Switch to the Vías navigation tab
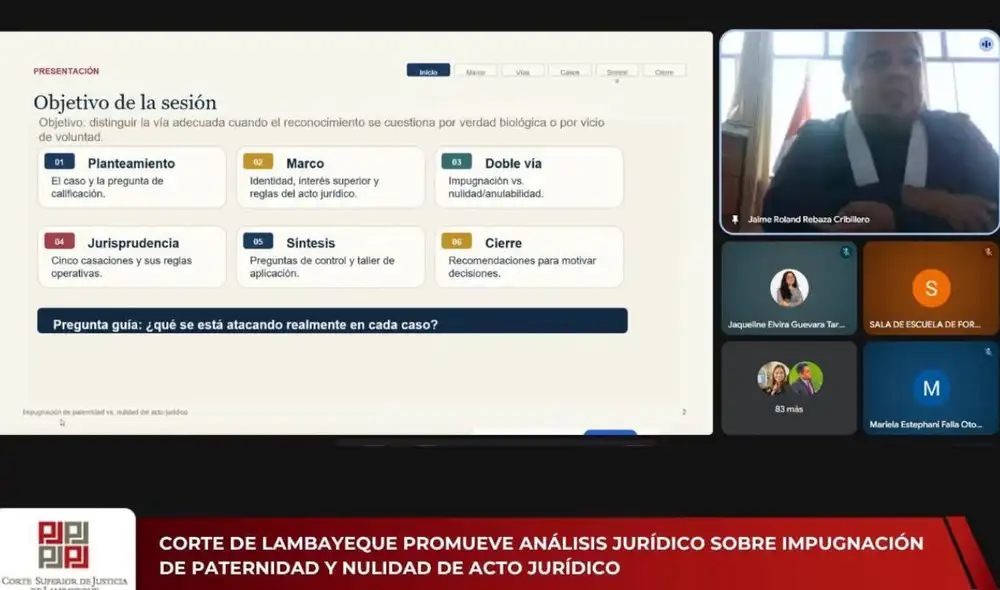 click(x=522, y=71)
